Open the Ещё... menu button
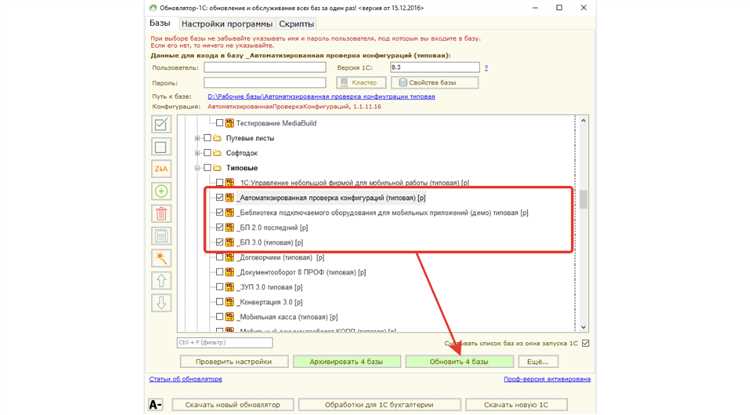 pos(538,361)
